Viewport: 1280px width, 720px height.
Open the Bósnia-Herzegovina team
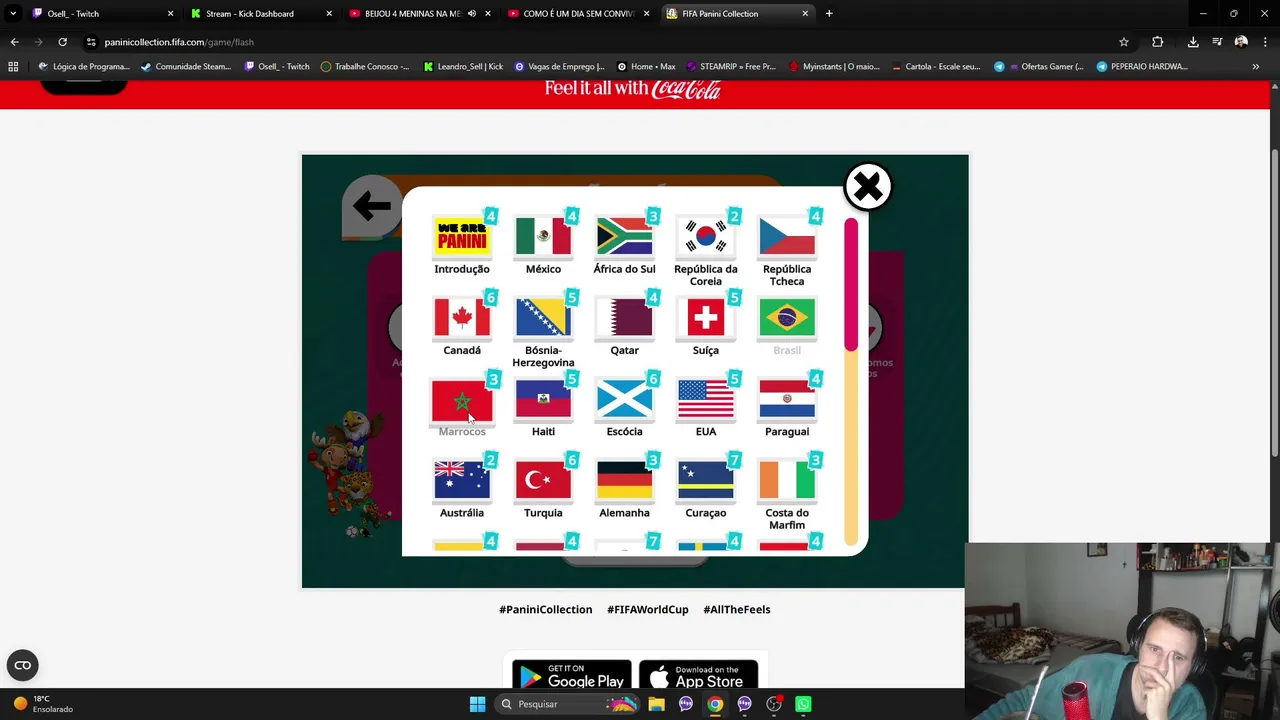[x=543, y=318]
